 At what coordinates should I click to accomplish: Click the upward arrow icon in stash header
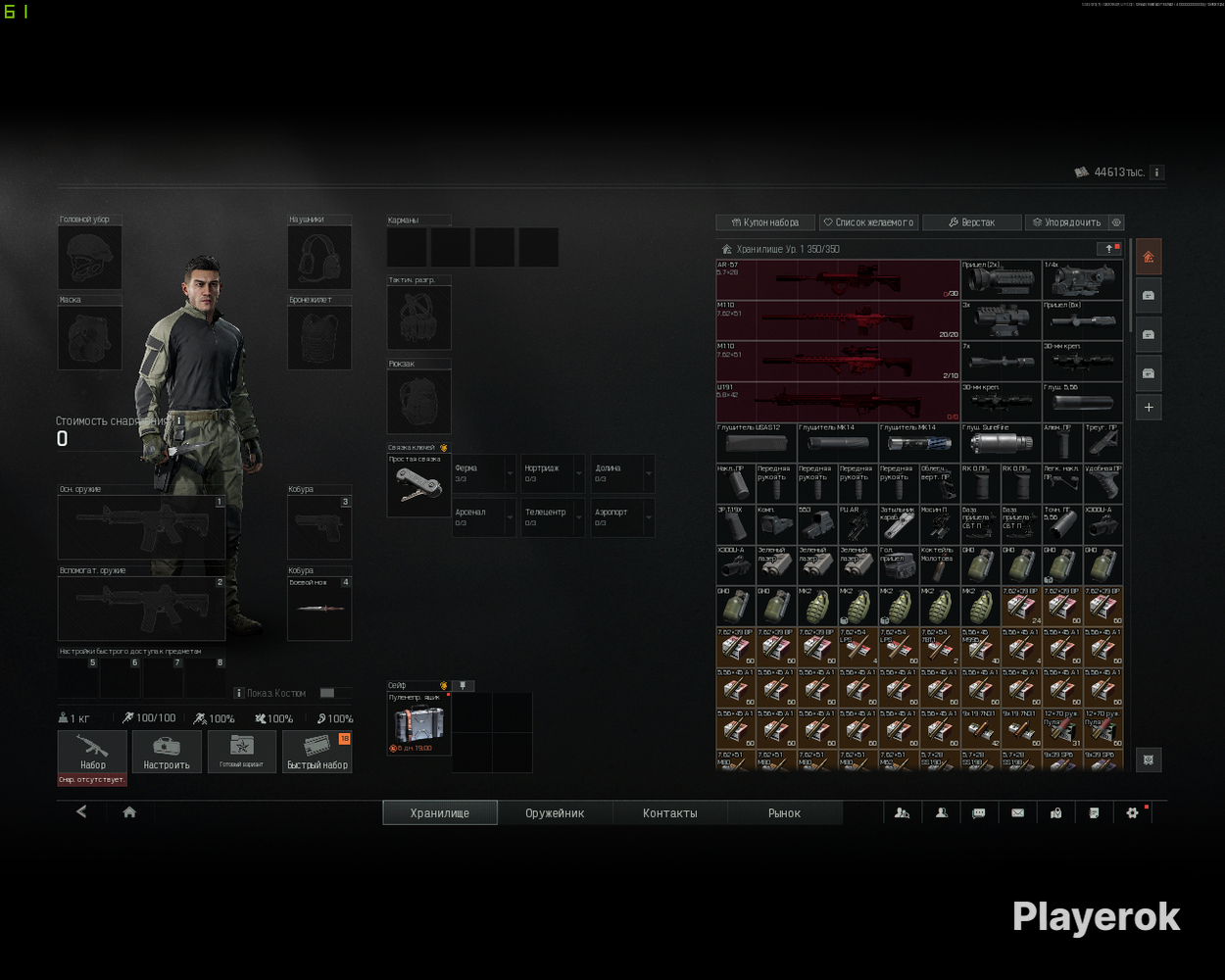(1108, 249)
